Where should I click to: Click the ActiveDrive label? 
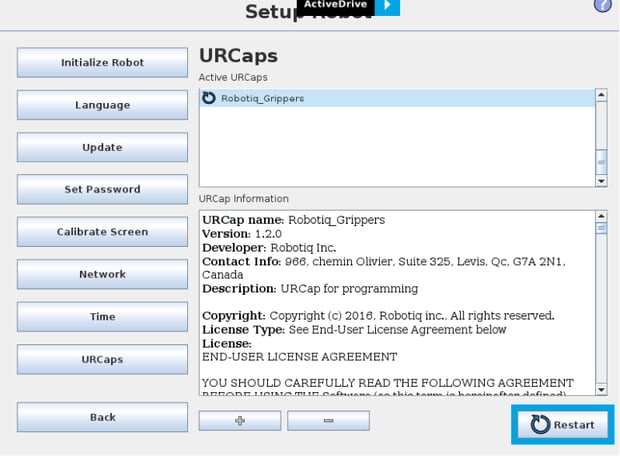point(335,6)
